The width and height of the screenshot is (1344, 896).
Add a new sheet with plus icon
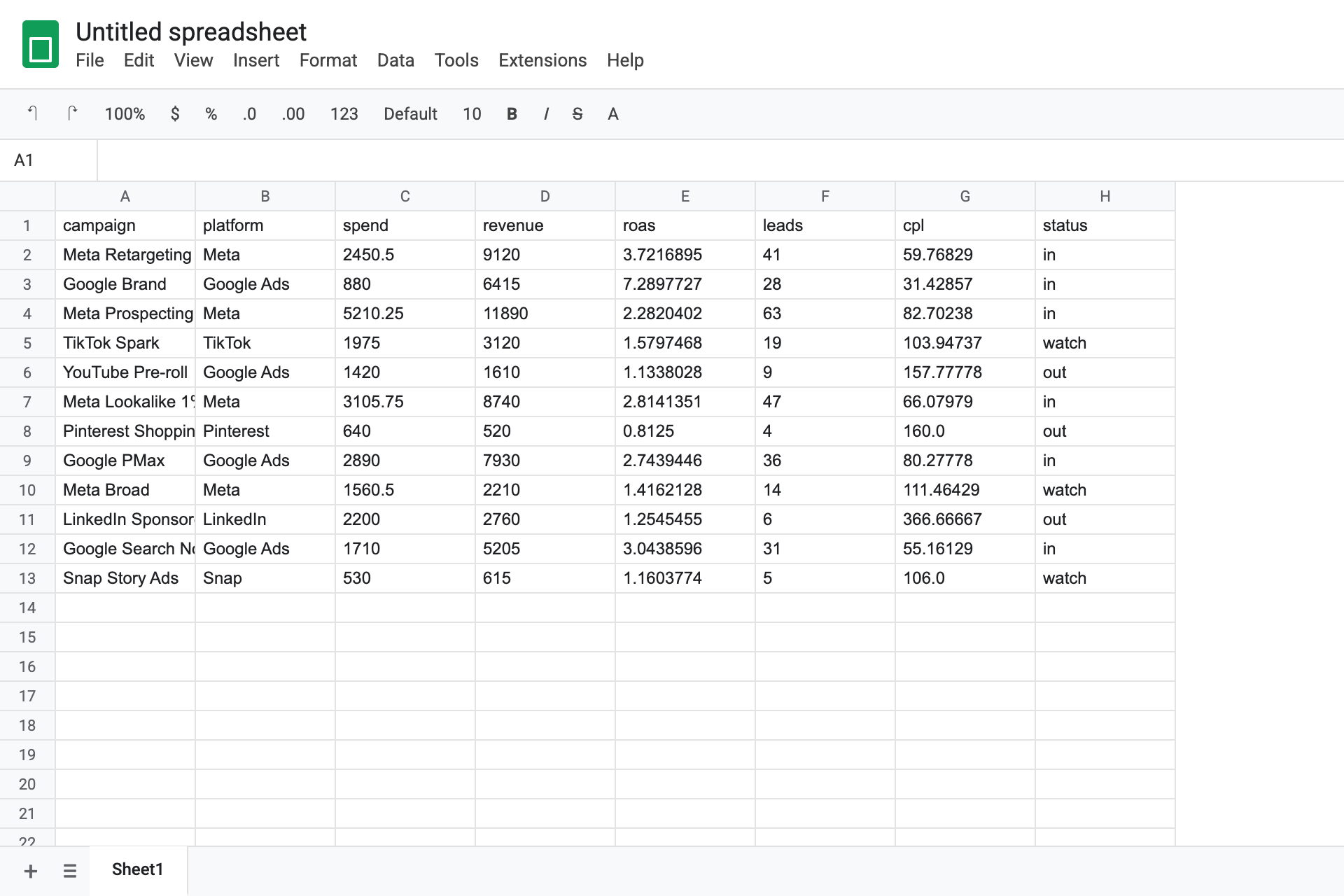coord(31,871)
